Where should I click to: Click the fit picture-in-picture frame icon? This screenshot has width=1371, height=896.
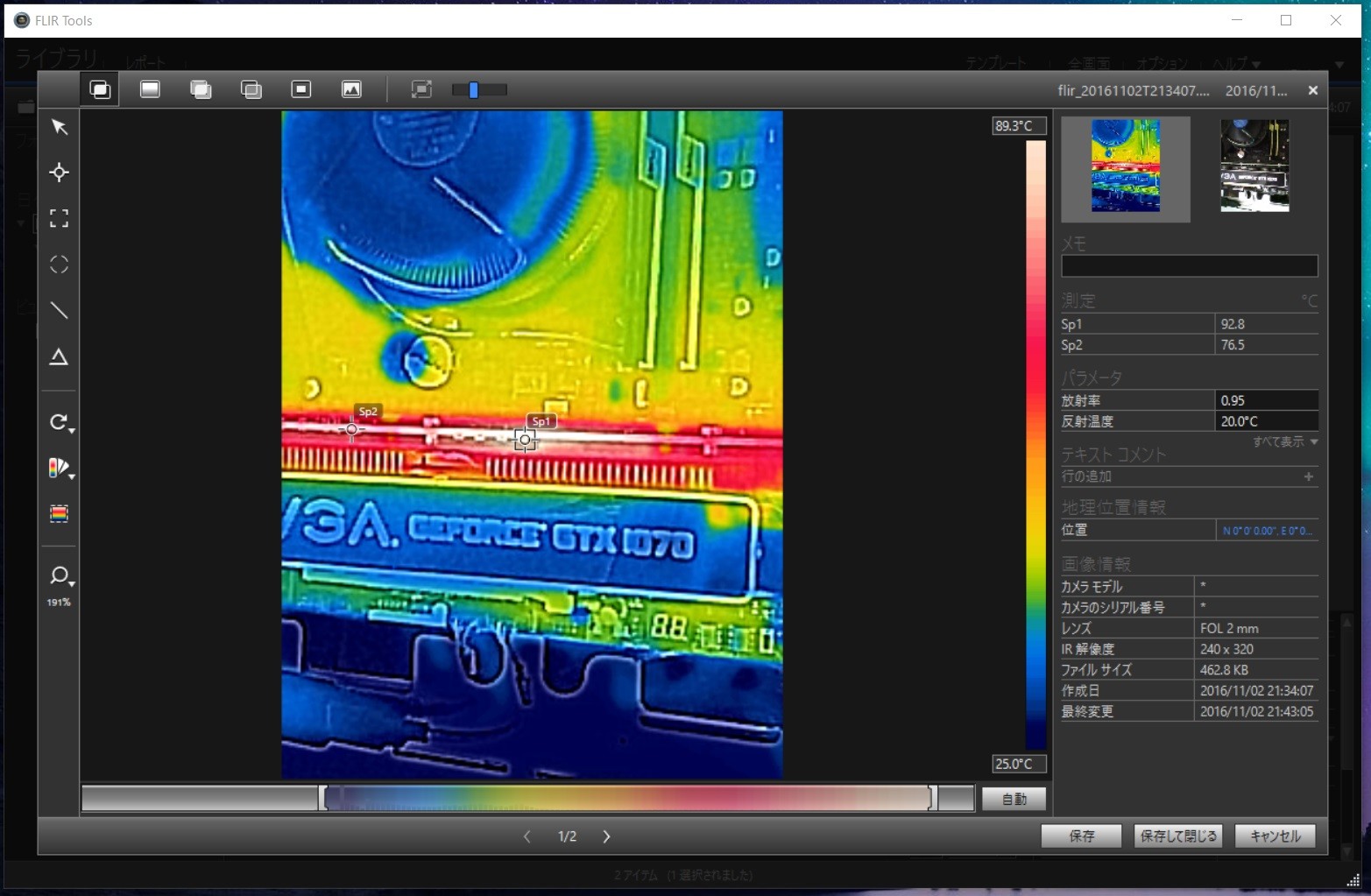click(x=421, y=89)
